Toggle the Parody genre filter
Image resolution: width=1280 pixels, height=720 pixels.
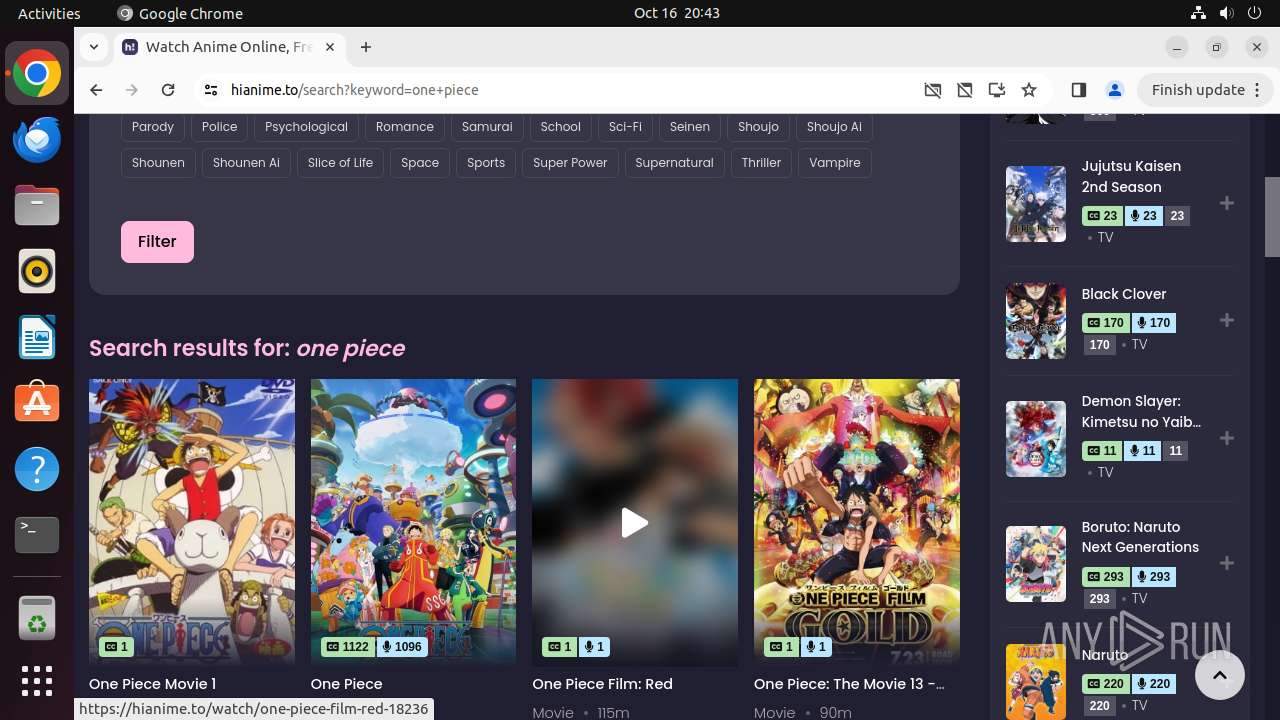(x=153, y=127)
